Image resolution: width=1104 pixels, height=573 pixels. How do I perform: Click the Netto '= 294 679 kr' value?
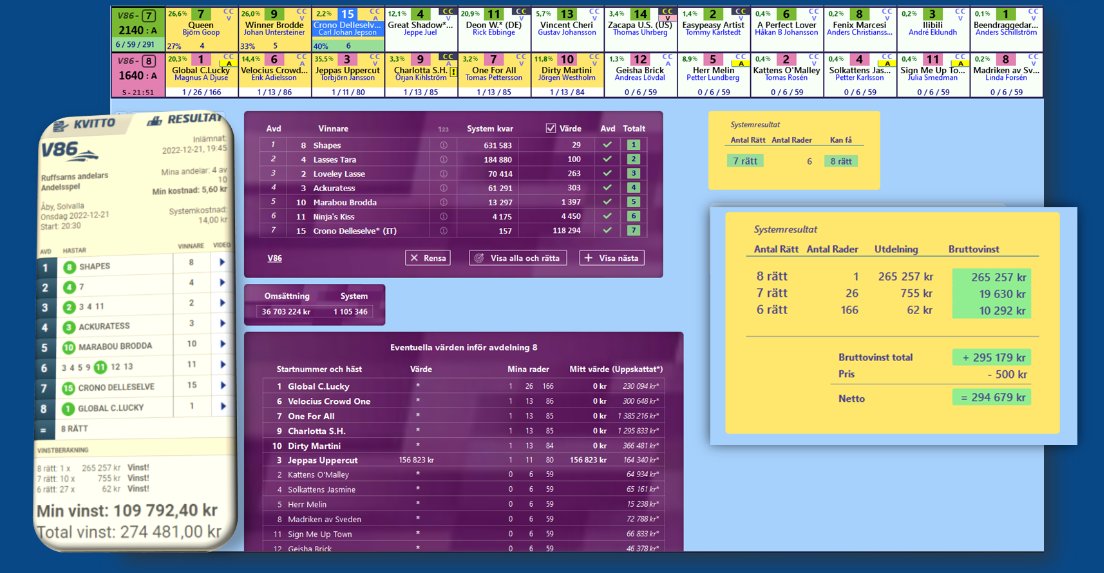click(991, 397)
